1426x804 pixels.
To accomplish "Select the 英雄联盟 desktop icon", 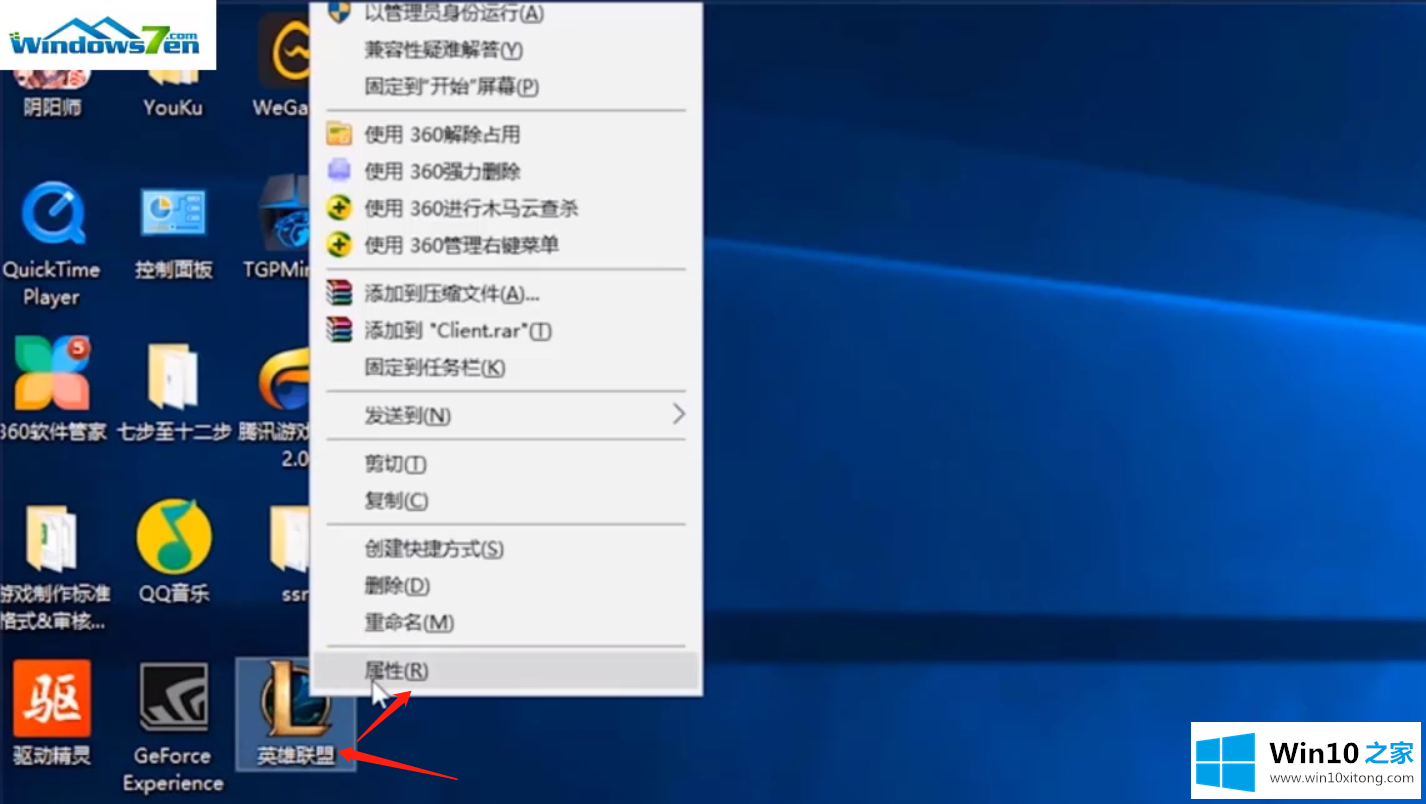I will (x=296, y=713).
